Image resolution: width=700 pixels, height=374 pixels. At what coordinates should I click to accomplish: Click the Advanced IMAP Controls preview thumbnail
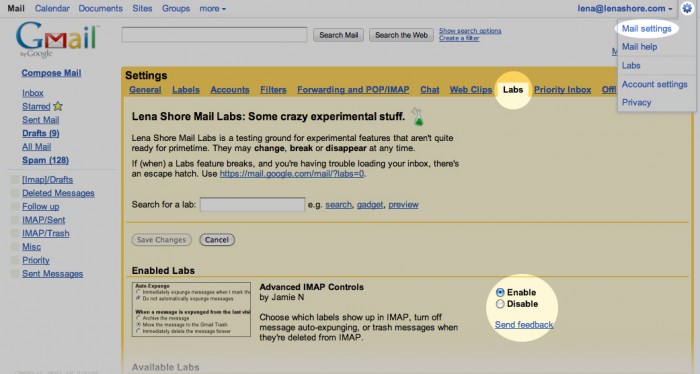point(191,309)
